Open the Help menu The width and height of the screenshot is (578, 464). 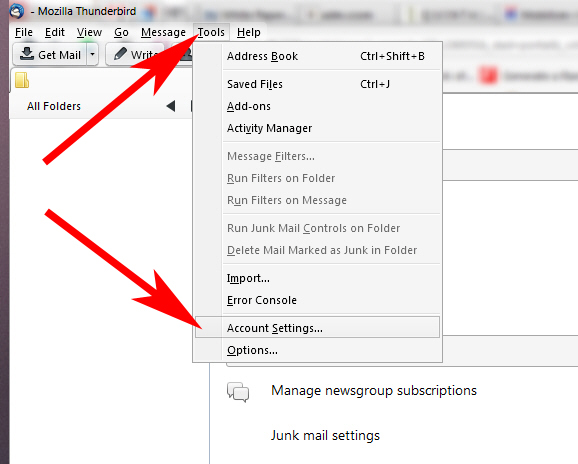[x=248, y=32]
